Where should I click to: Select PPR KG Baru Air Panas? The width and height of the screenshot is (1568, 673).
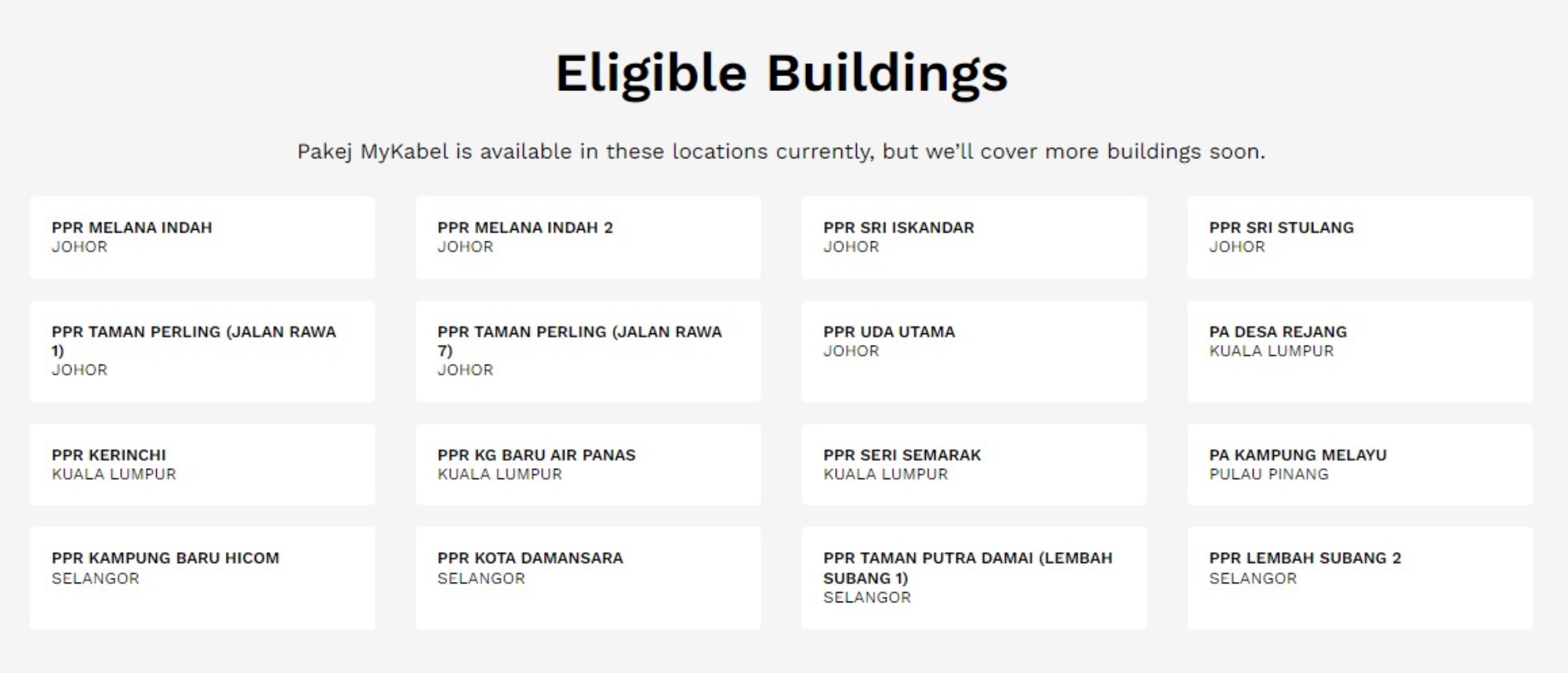(588, 464)
